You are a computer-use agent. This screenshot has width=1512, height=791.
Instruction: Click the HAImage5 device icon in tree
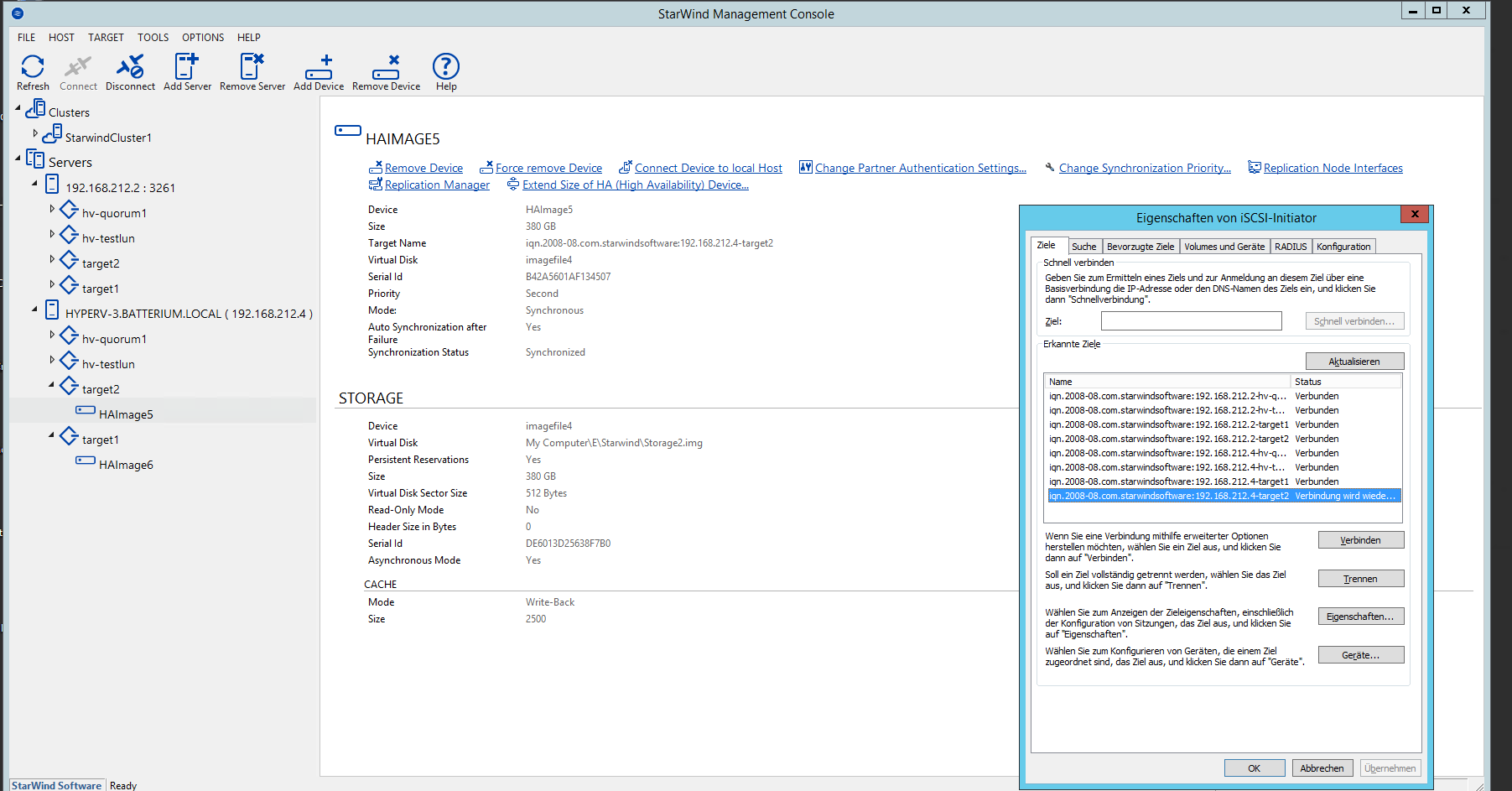(x=86, y=410)
